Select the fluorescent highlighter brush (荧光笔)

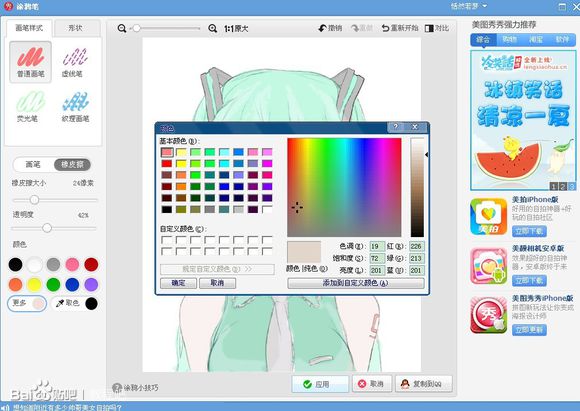click(30, 107)
